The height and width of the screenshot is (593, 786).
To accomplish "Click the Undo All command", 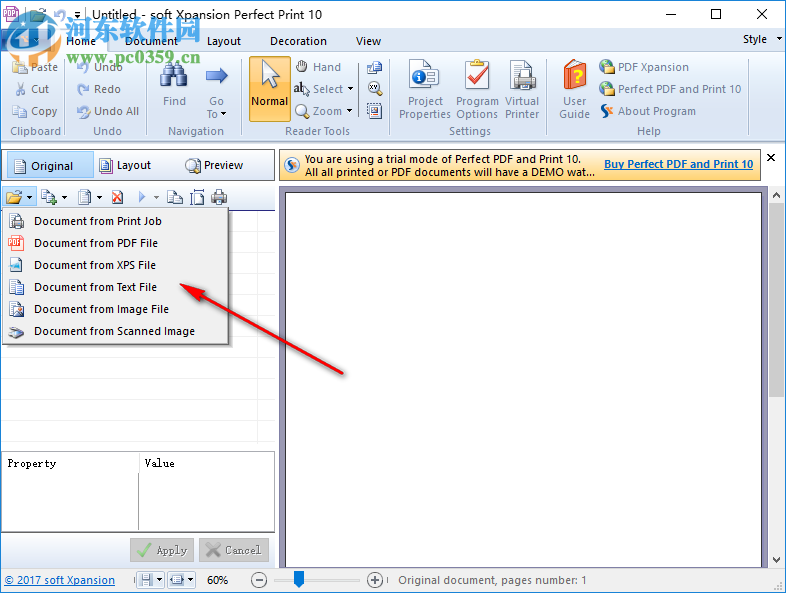I will click(x=107, y=111).
